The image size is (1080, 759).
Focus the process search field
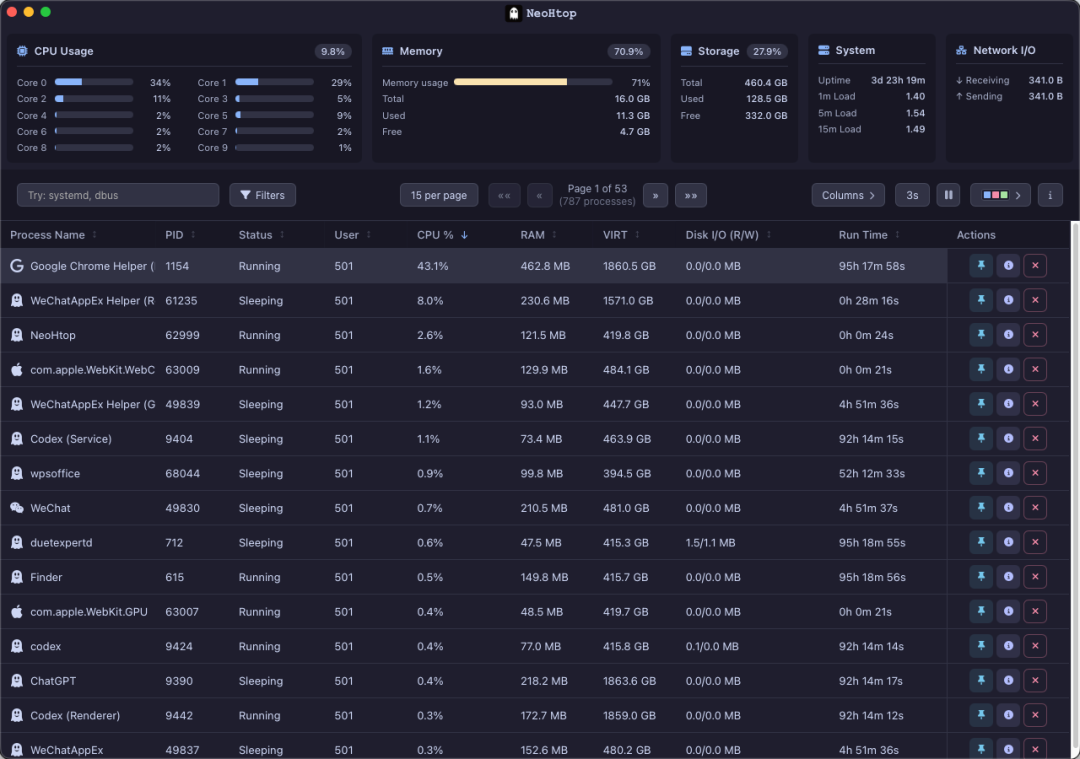118,195
